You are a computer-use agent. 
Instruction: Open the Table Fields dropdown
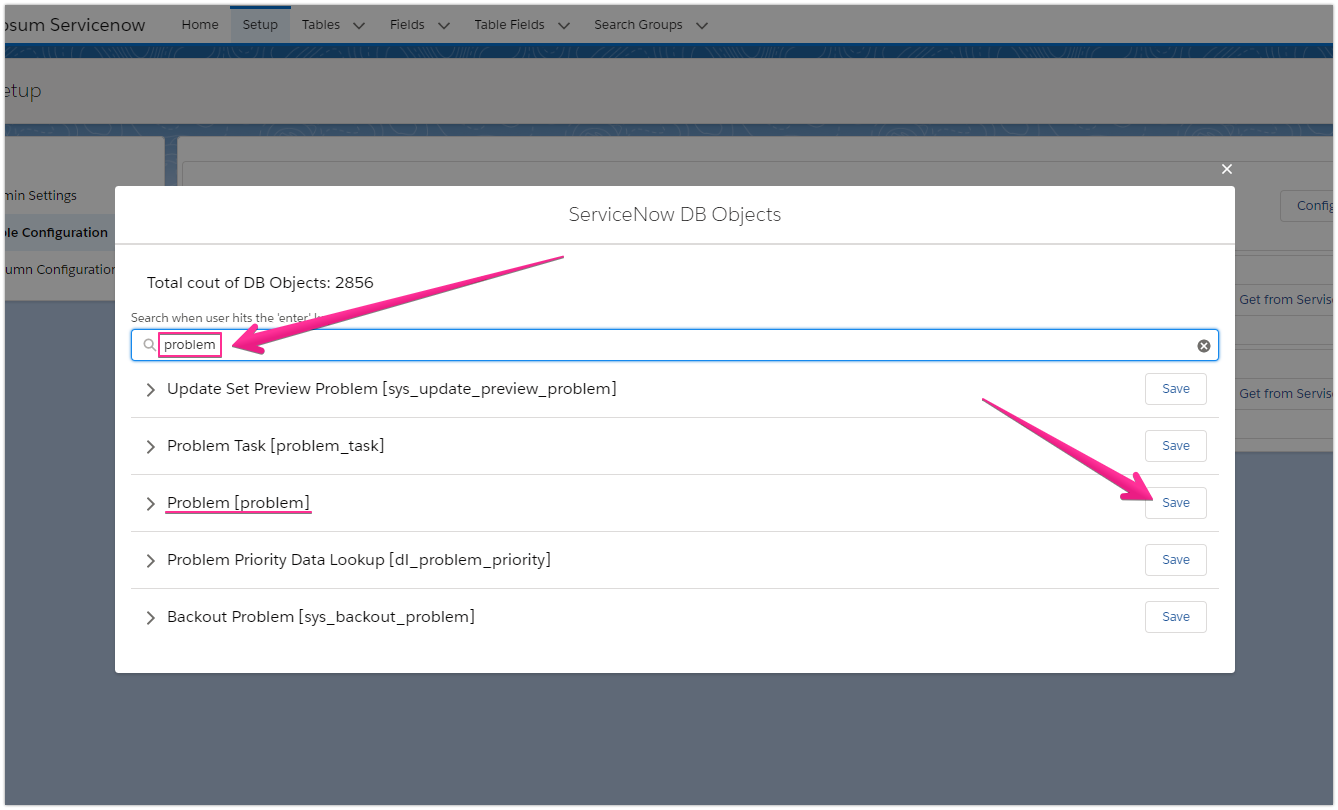tap(519, 24)
